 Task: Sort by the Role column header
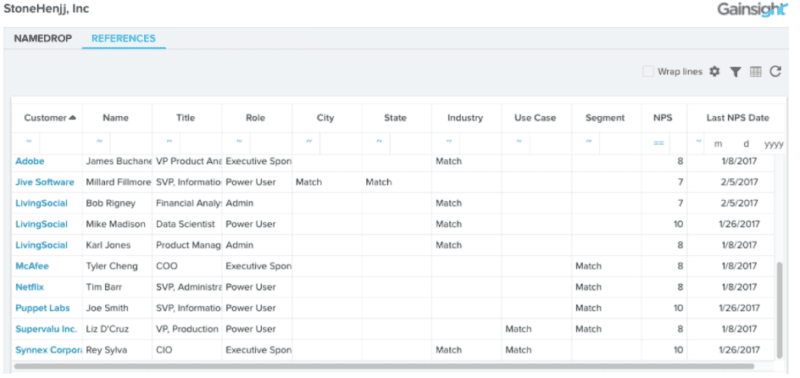[256, 118]
